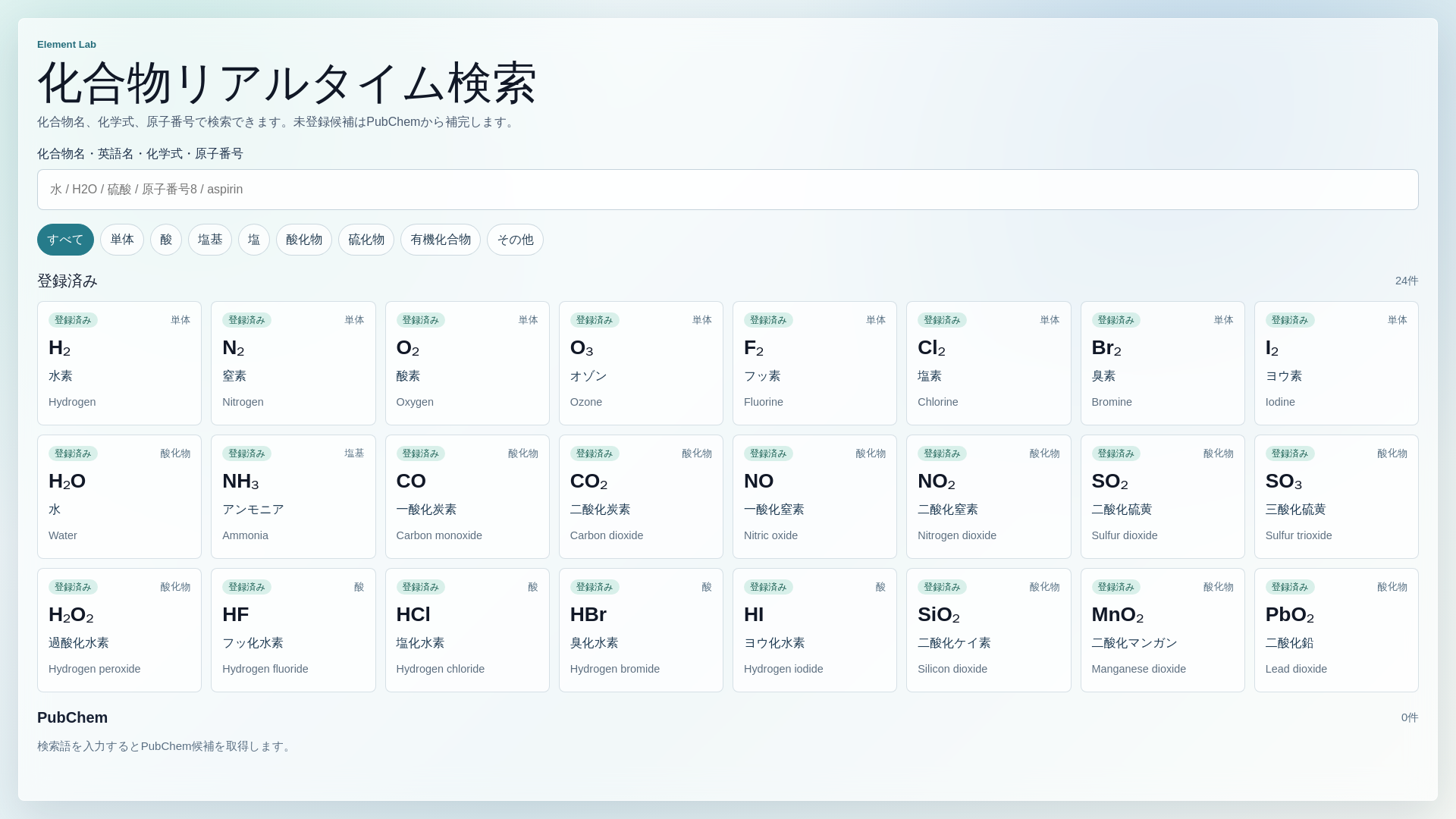
Task: Open the I₂ Iodine card
Action: coord(1336,363)
